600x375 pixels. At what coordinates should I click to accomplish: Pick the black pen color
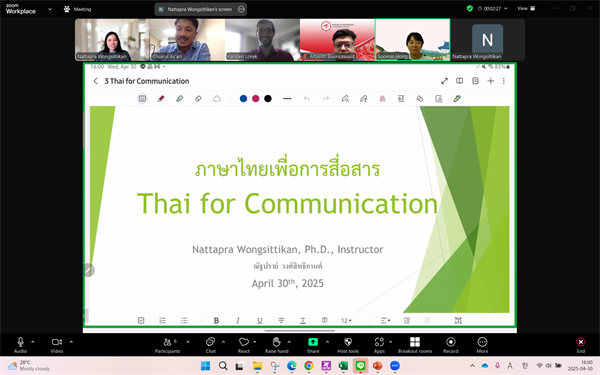click(268, 99)
